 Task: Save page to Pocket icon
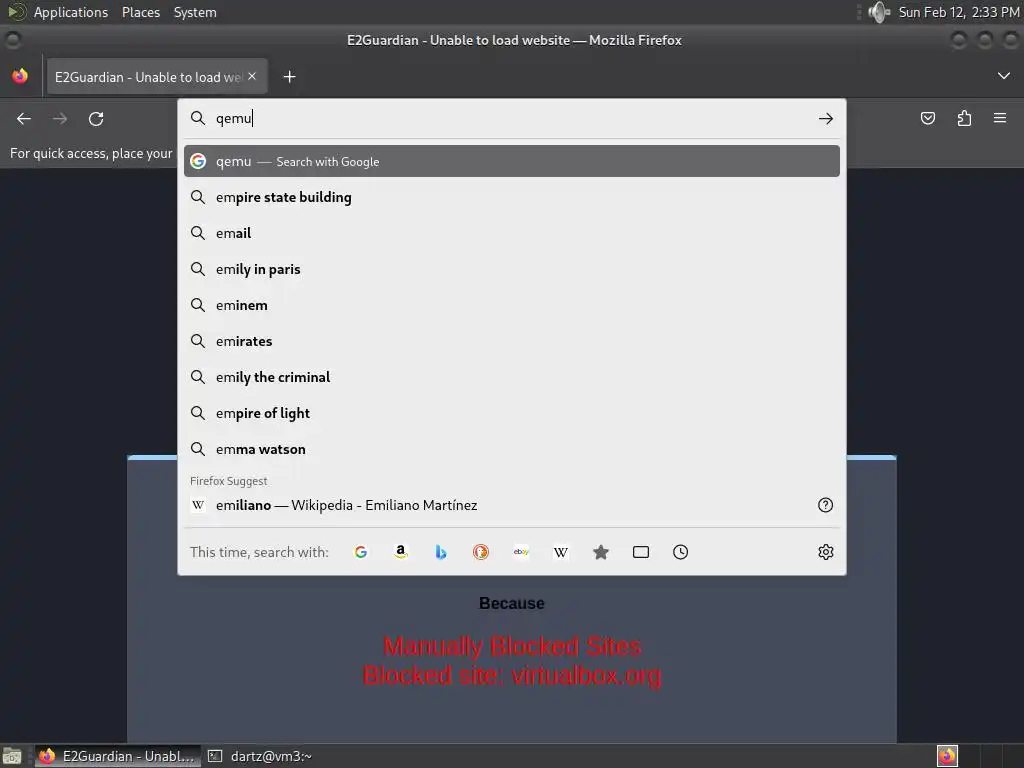(927, 118)
